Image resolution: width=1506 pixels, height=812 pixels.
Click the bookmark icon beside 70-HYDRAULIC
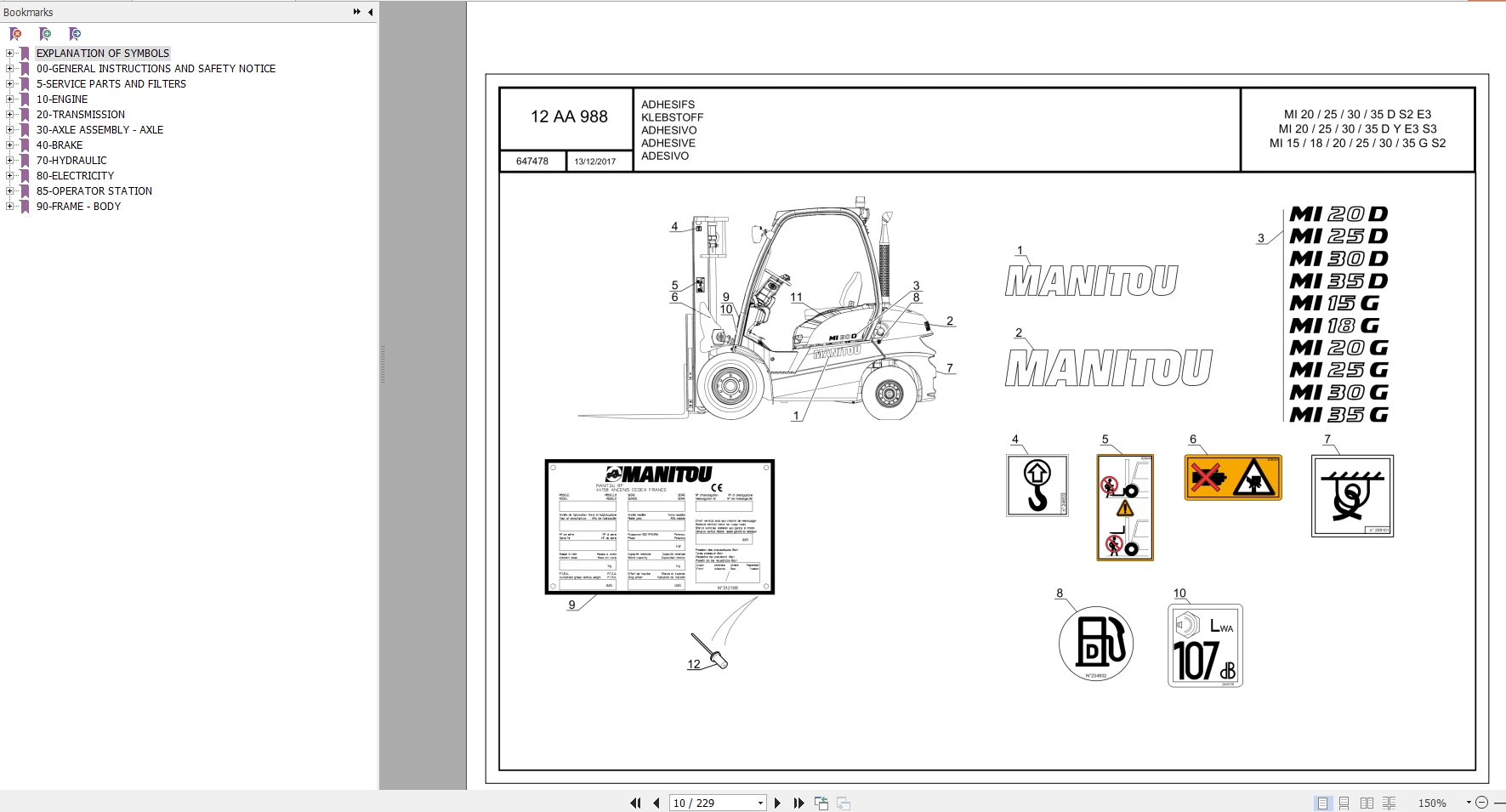point(25,160)
